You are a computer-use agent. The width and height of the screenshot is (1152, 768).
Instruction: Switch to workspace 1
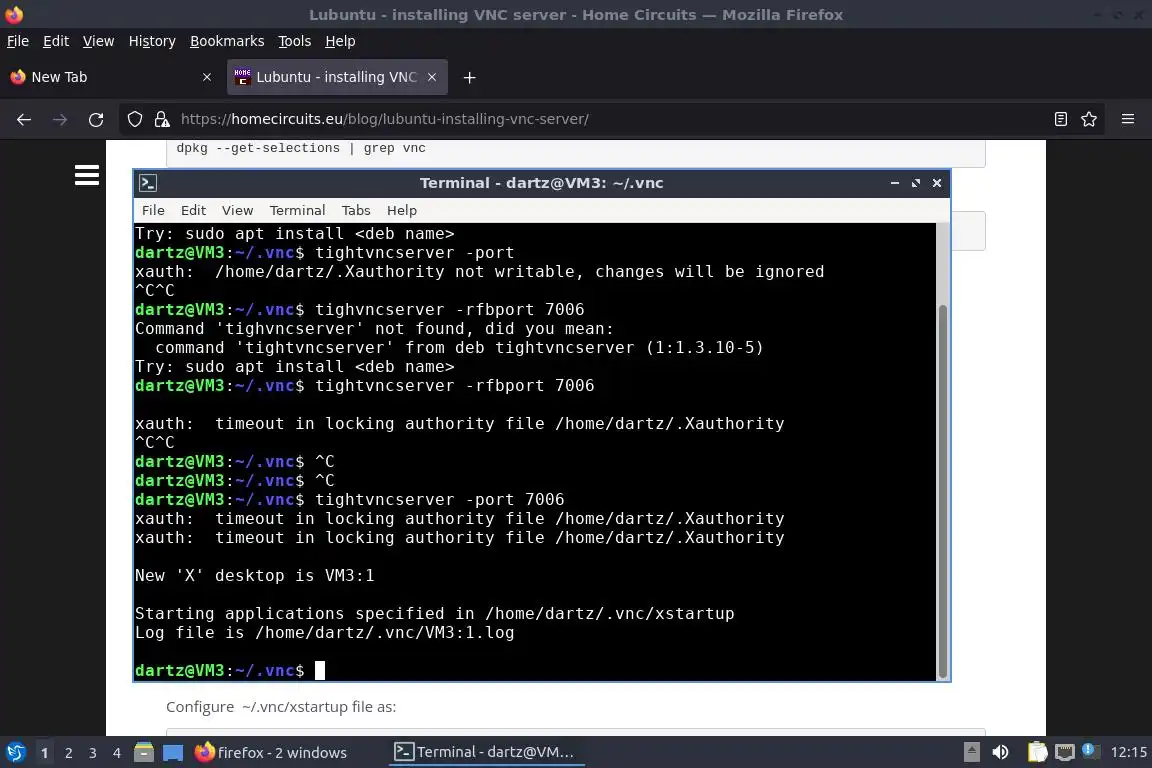click(44, 753)
